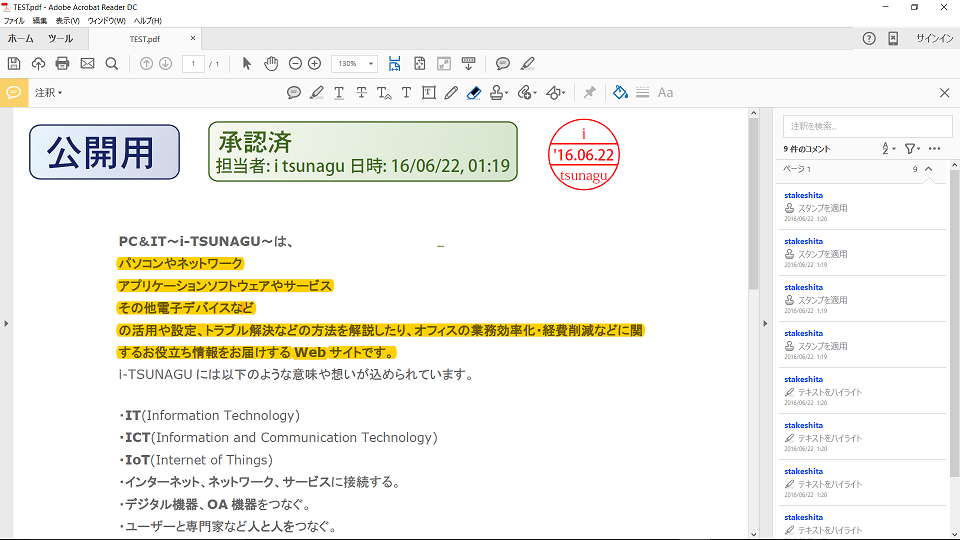This screenshot has height=540, width=960.
Task: Click the page number field
Action: pos(193,64)
